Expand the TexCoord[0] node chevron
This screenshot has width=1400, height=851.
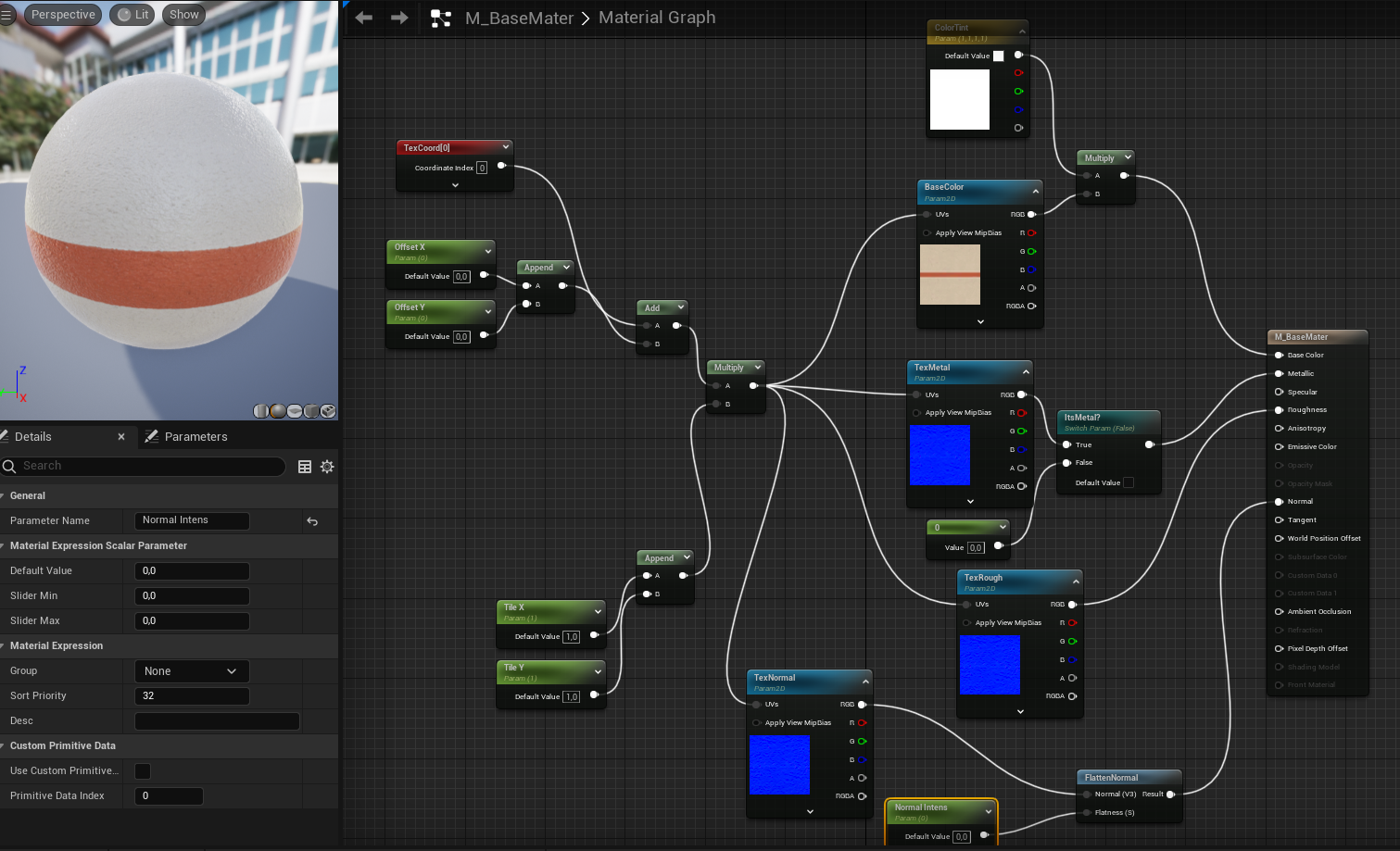pyautogui.click(x=455, y=185)
